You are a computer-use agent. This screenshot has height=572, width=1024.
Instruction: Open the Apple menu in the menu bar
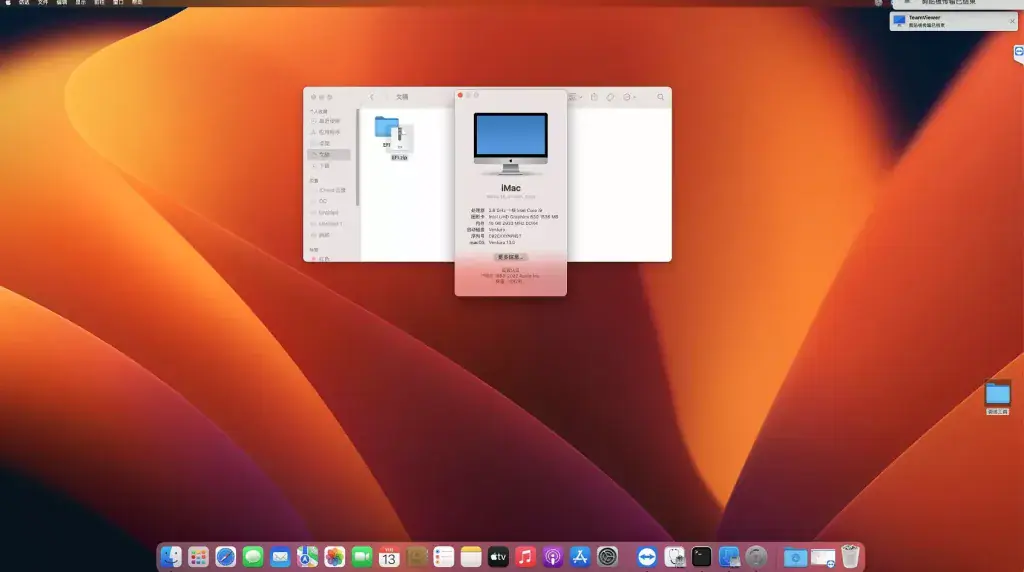(x=8, y=3)
